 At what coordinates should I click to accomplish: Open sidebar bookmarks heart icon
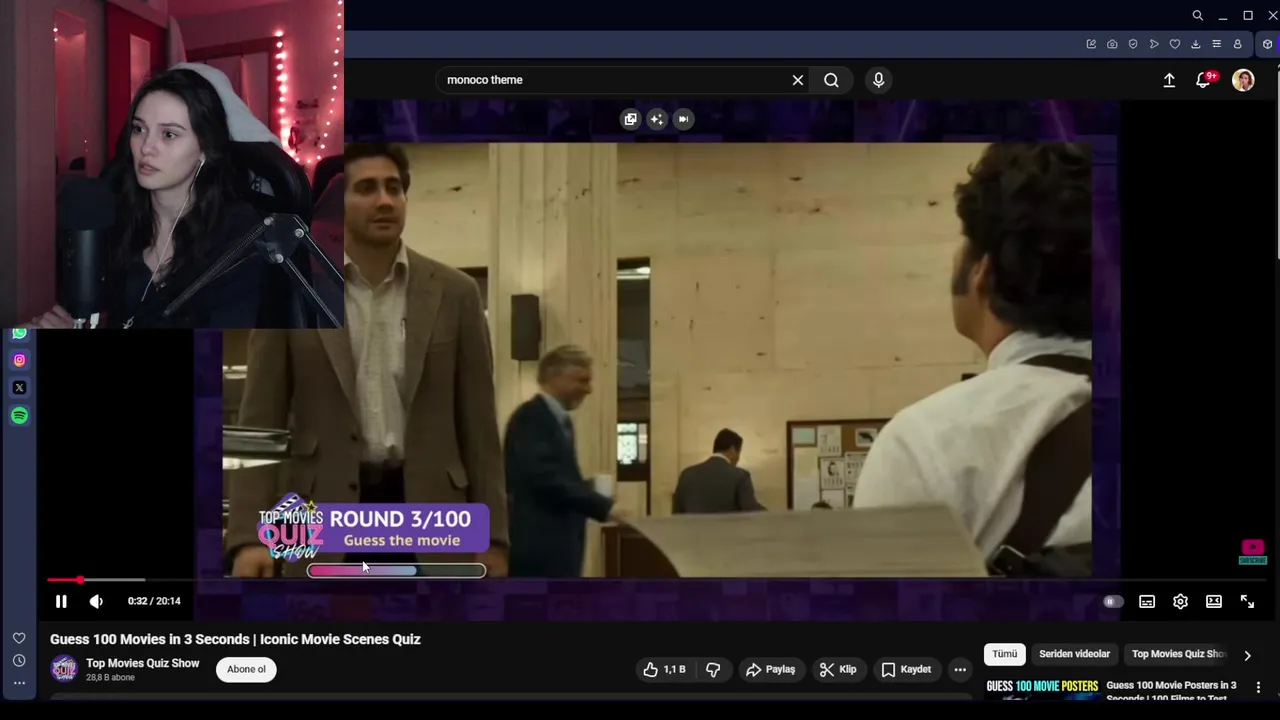coord(19,638)
